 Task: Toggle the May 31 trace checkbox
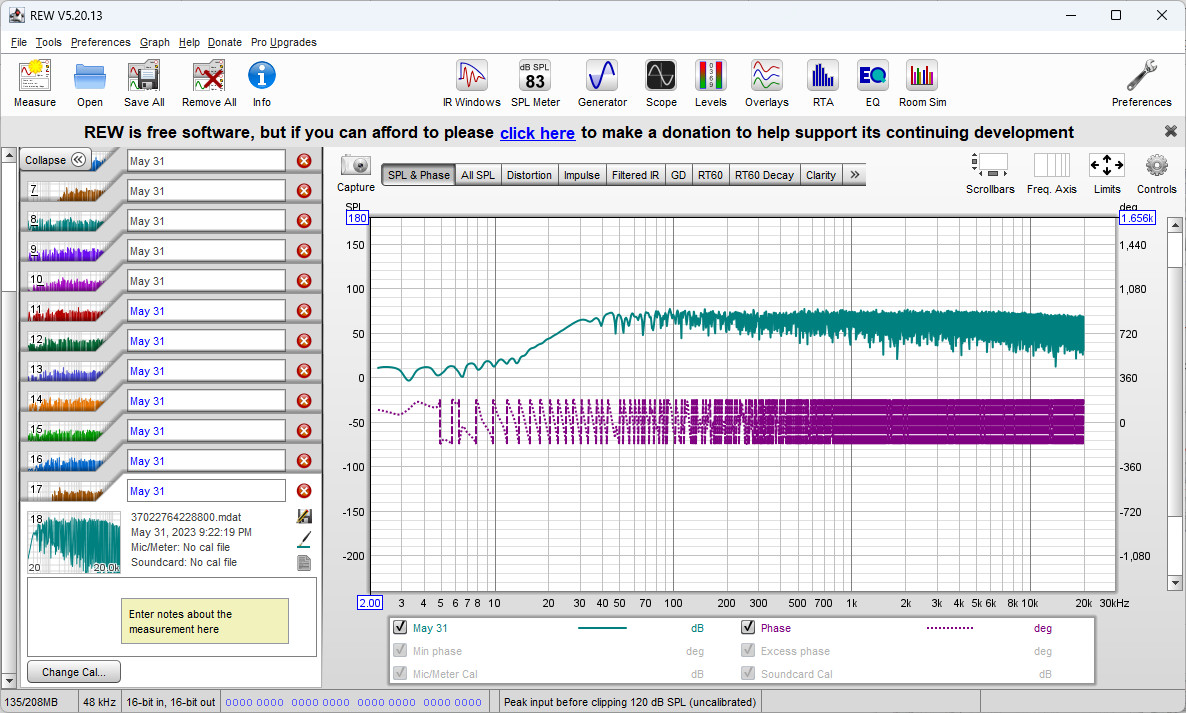(x=400, y=627)
